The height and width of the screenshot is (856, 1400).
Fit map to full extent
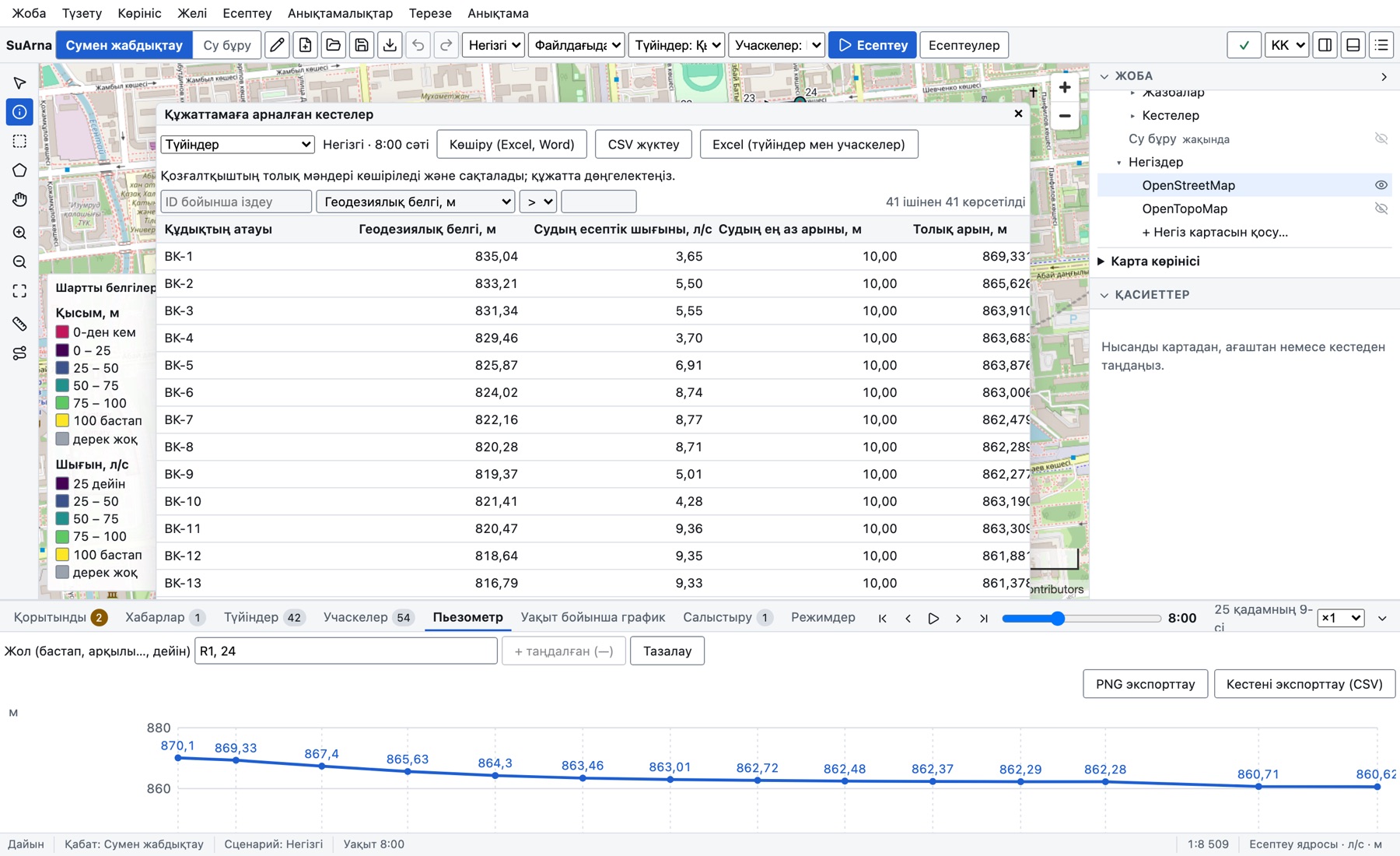point(19,291)
